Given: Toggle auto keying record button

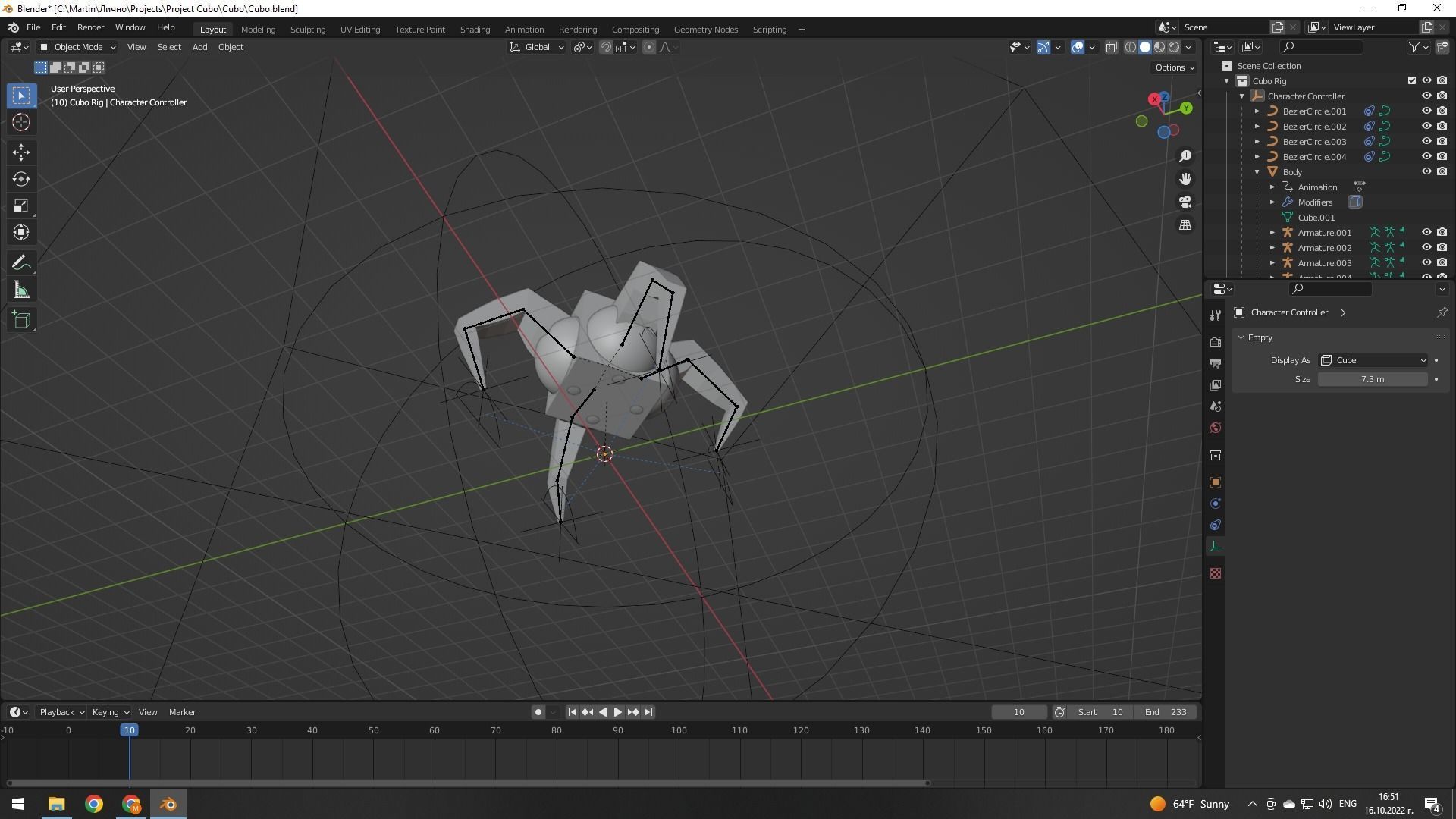Looking at the screenshot, I should tap(538, 712).
